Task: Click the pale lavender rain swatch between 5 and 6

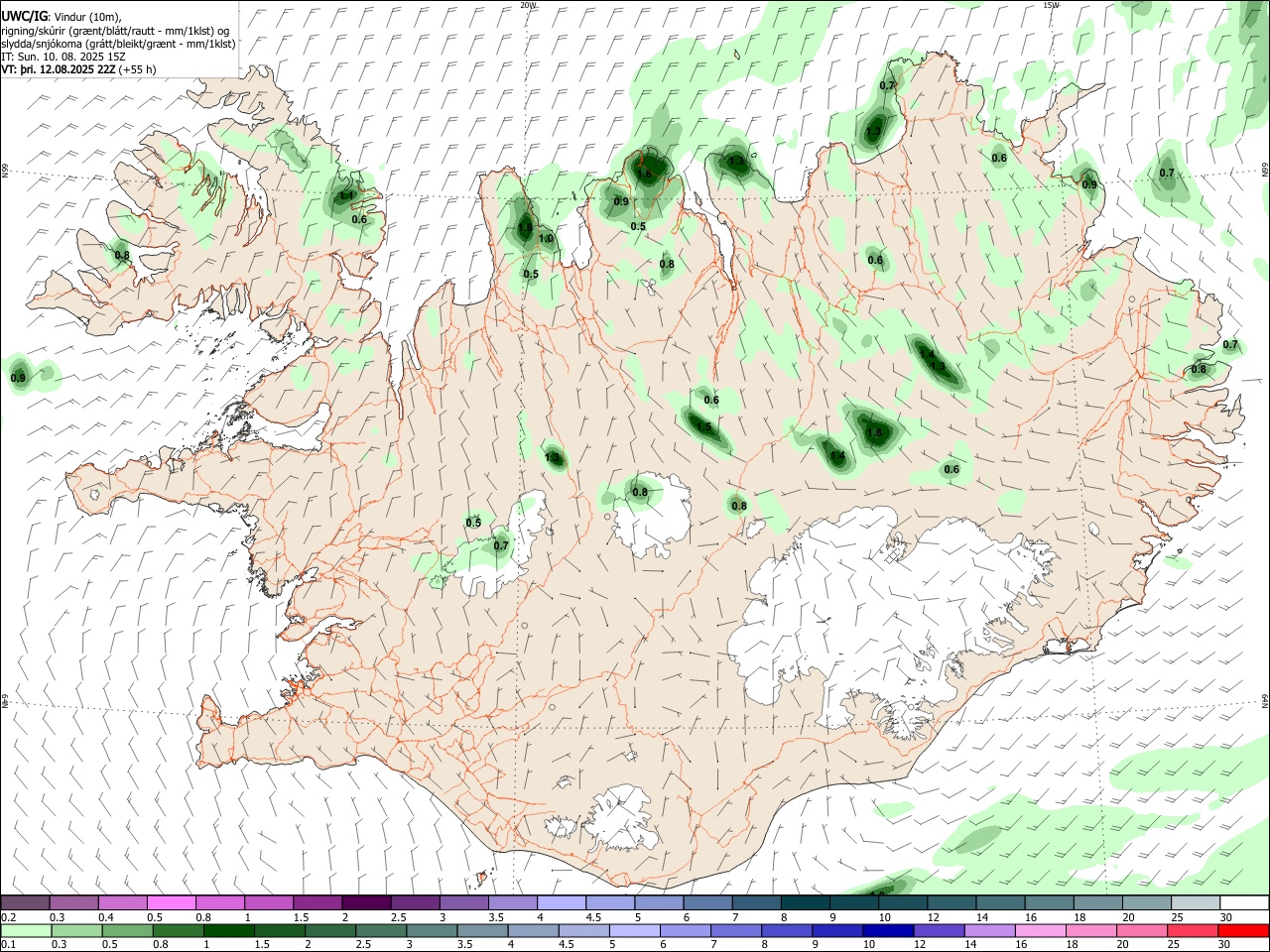Action: coord(634,930)
